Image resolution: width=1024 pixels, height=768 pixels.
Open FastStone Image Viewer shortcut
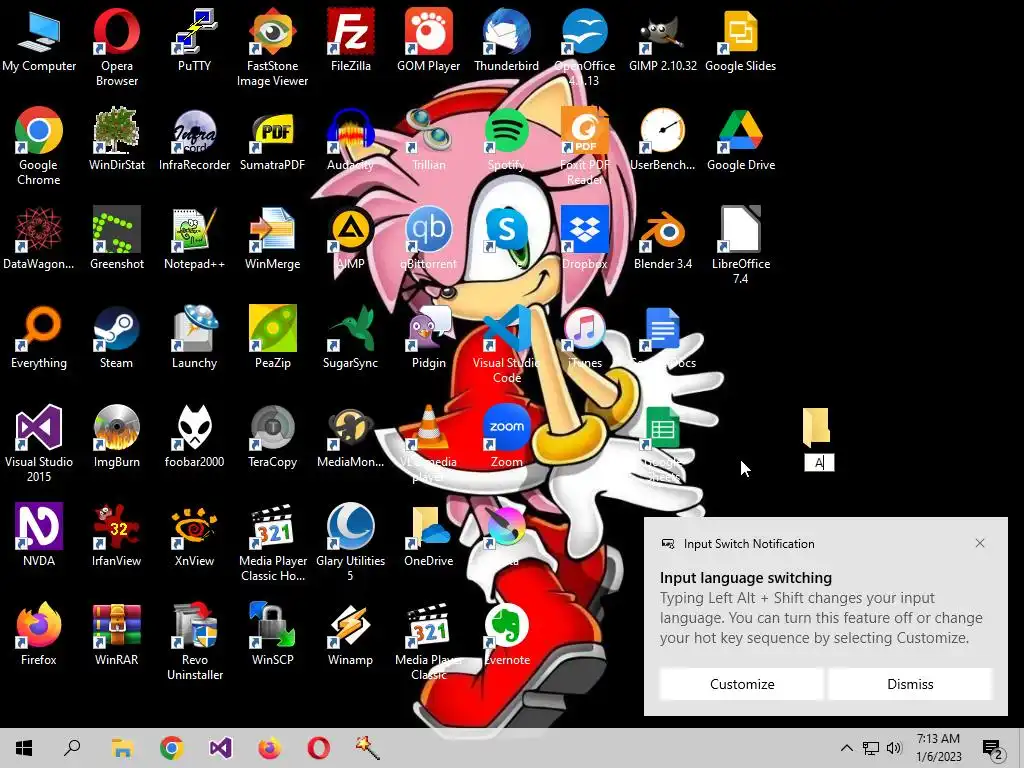(272, 31)
